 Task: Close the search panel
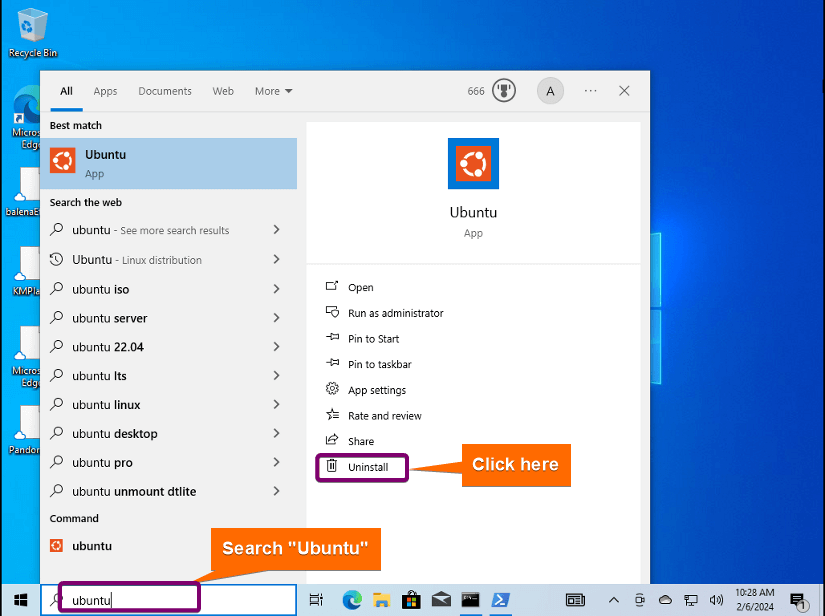[x=624, y=90]
